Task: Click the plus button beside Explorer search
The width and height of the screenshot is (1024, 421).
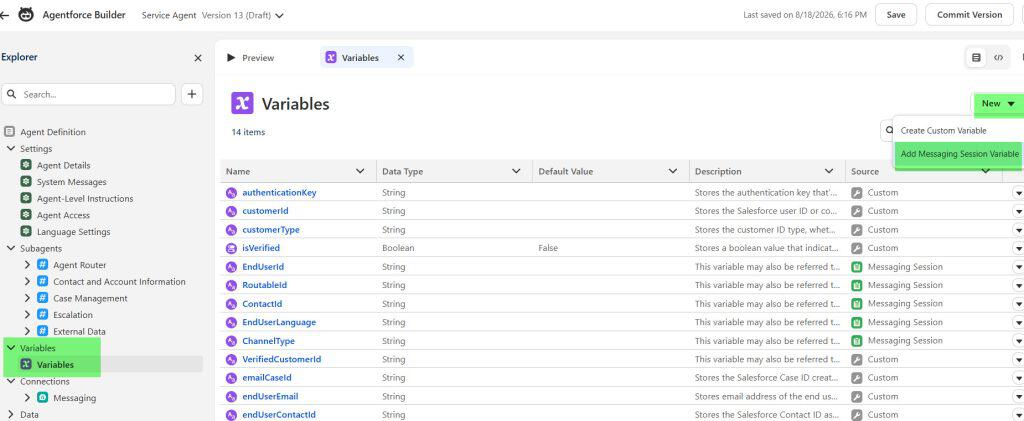Action: pos(191,94)
